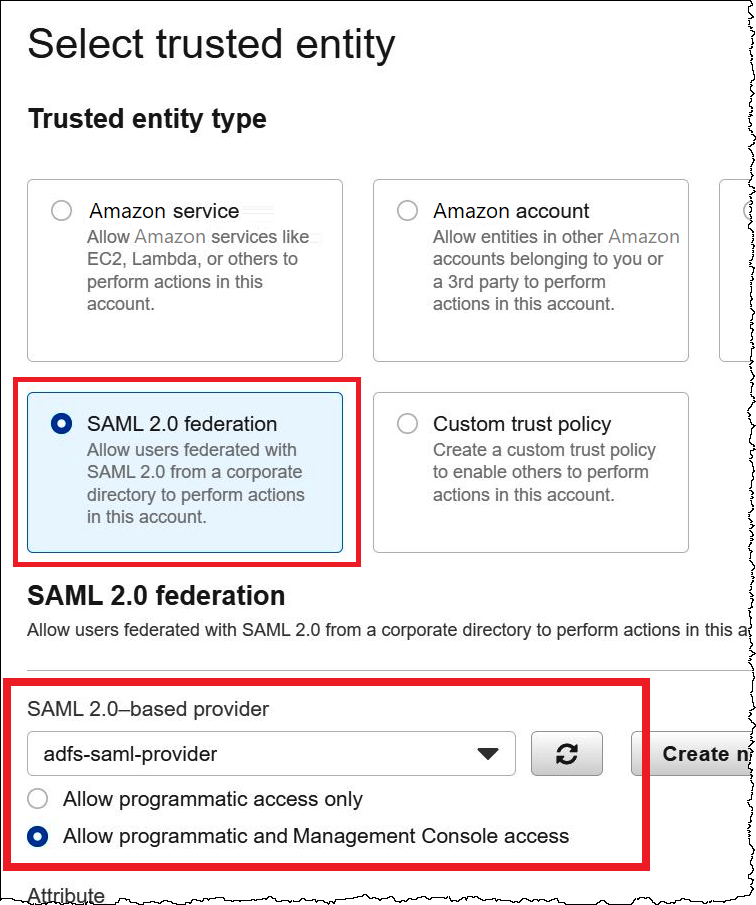
Task: Enable the programmatic access only radio button
Action: [x=38, y=799]
